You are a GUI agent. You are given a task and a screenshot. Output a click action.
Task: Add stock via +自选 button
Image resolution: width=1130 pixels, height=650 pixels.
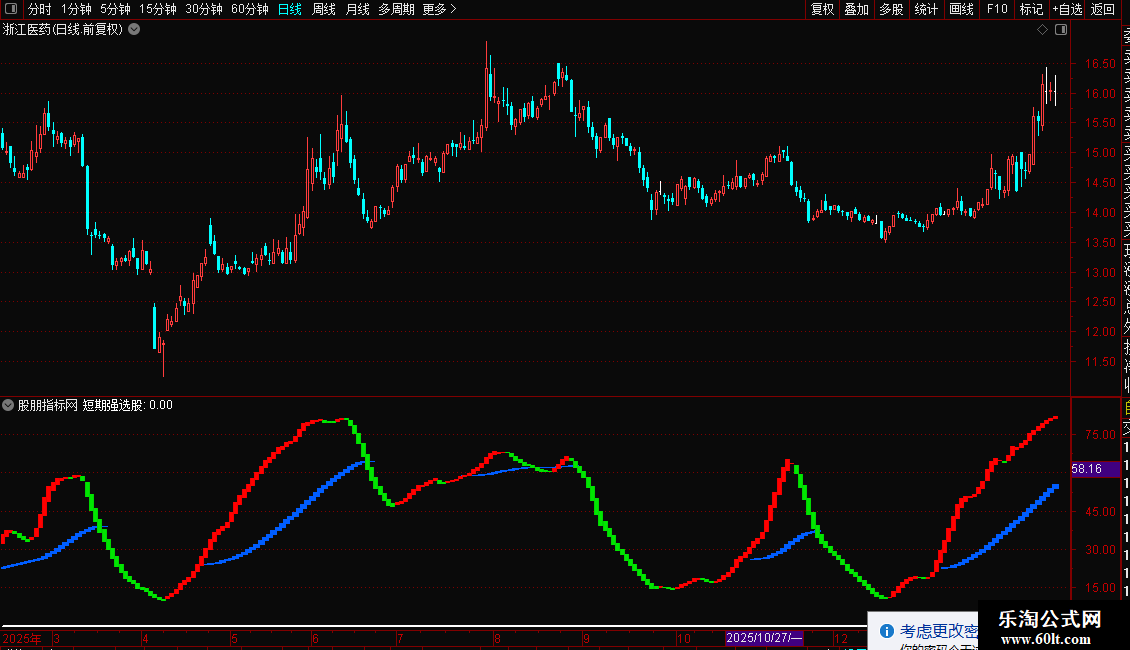1067,9
